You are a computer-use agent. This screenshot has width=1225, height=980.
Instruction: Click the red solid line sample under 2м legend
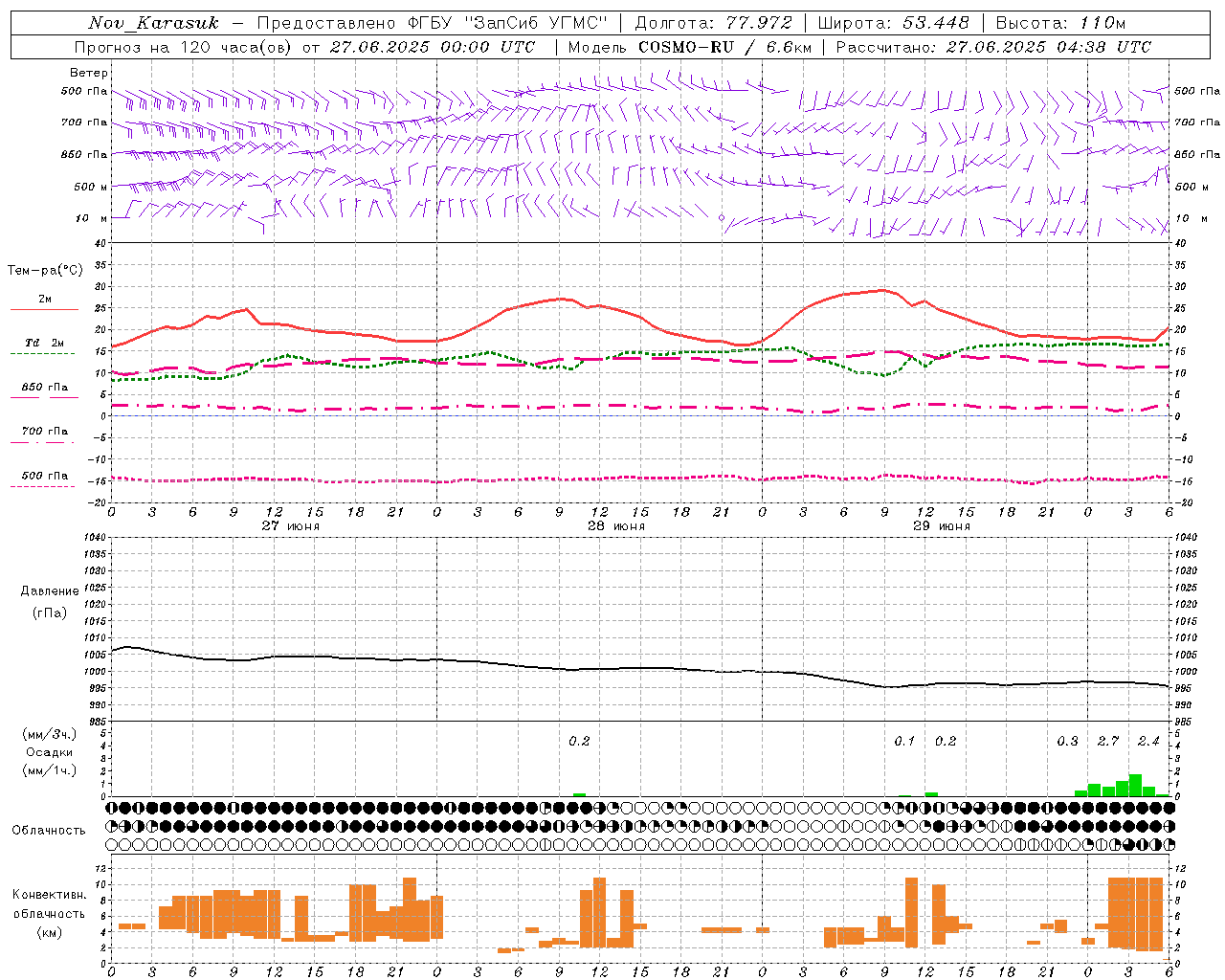[44, 310]
